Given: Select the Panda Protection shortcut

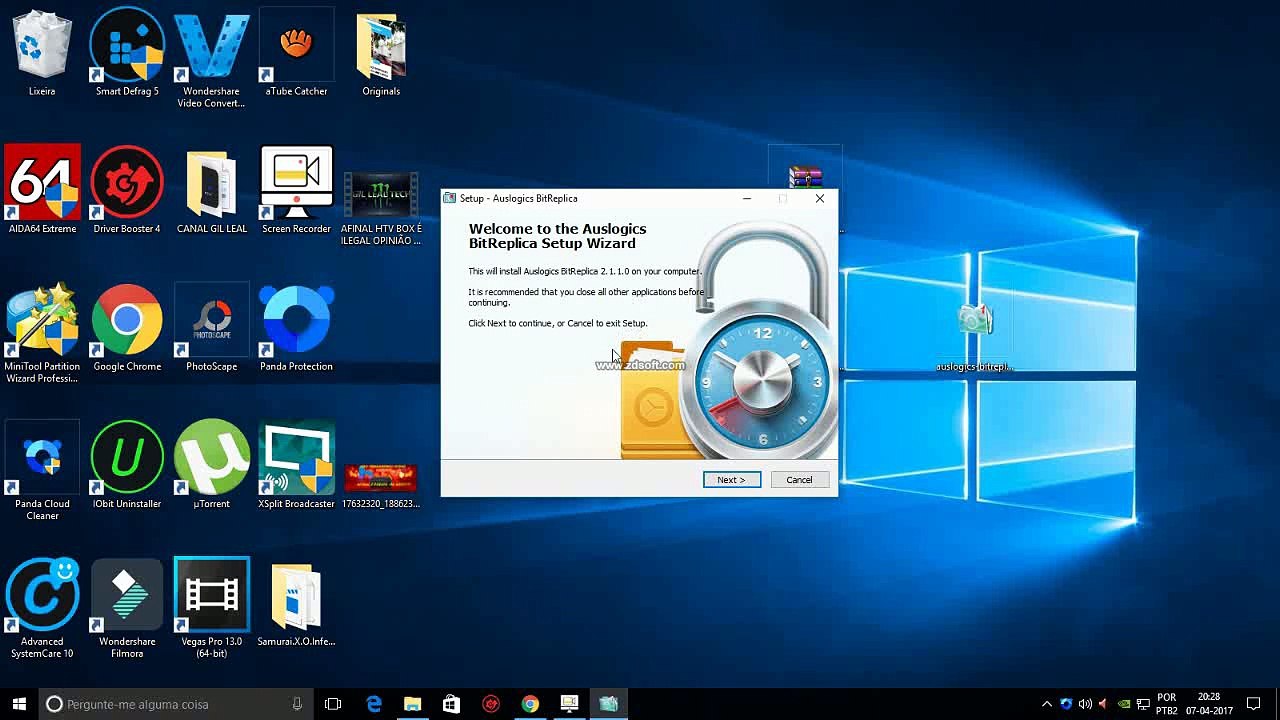Looking at the screenshot, I should pos(296,328).
